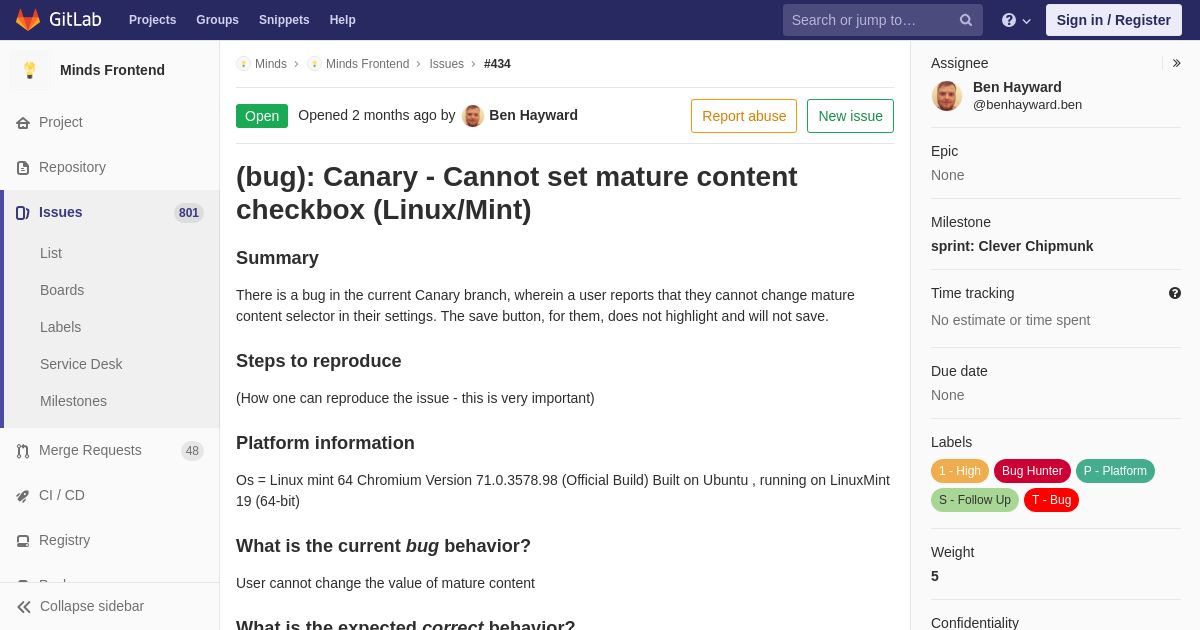Click the Registry disk icon

23,541
